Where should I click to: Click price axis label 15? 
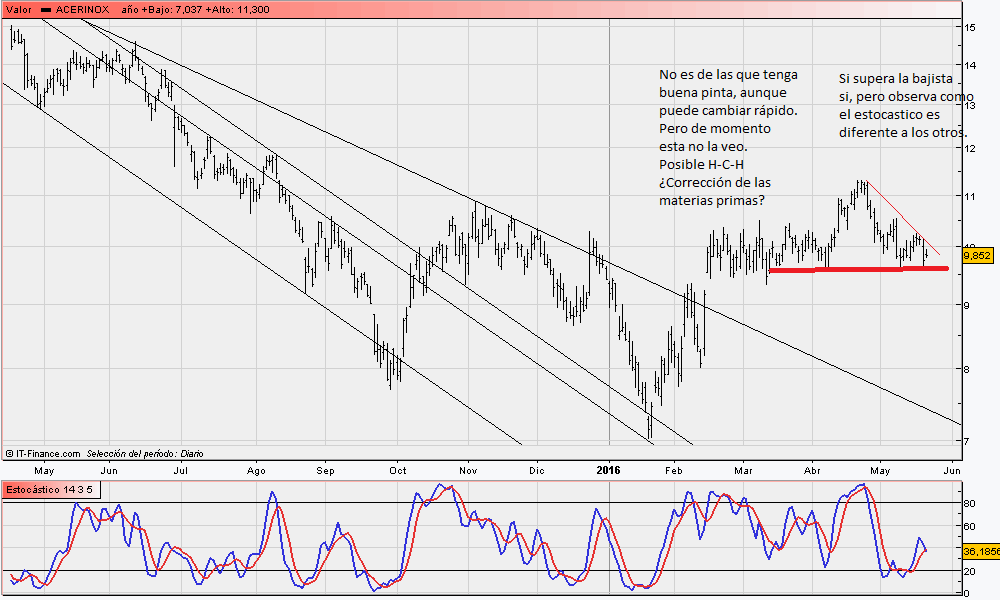(x=970, y=27)
